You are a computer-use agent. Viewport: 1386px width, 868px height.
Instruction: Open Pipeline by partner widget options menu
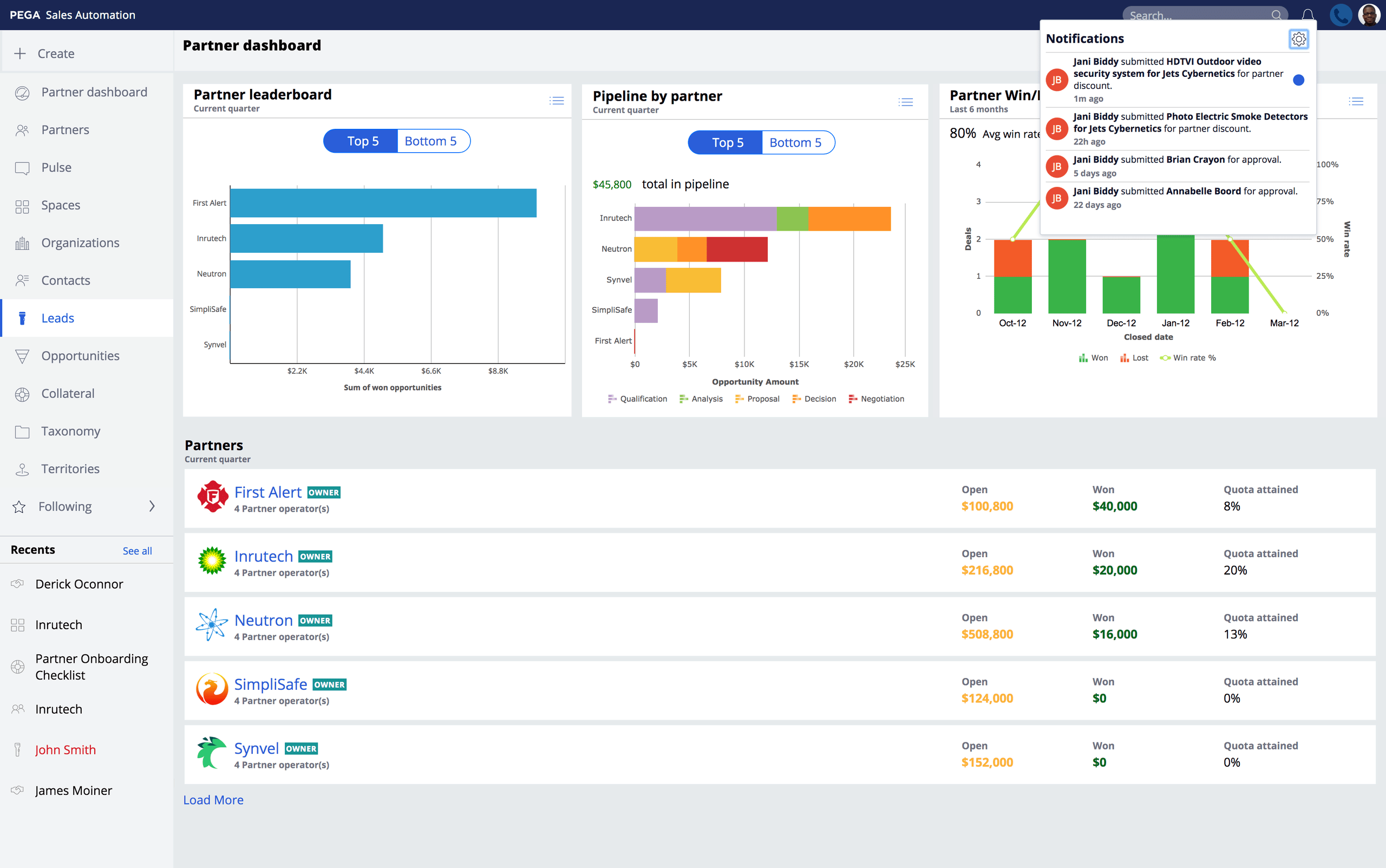tap(906, 102)
